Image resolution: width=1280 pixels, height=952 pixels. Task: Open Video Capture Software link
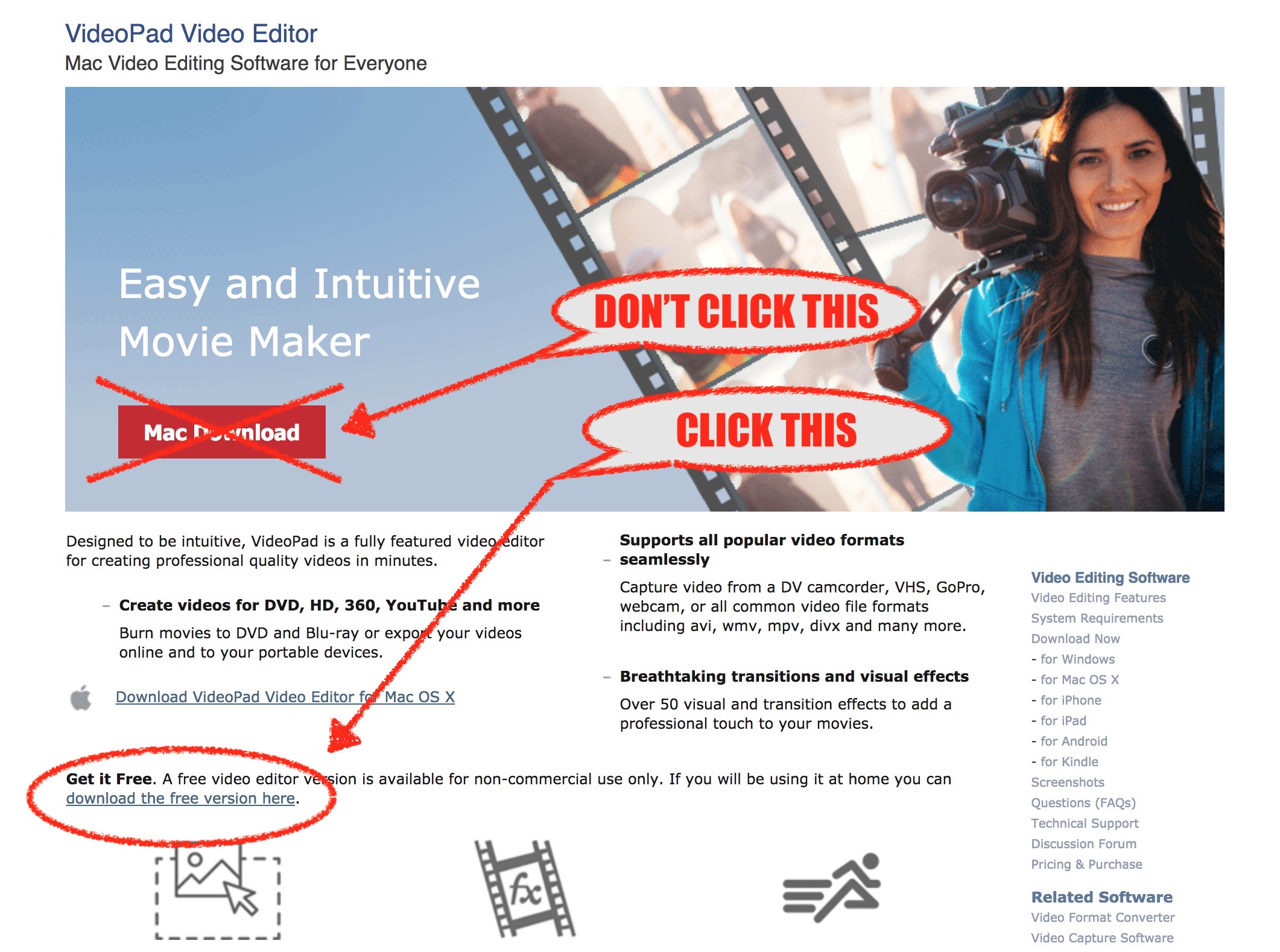[1102, 938]
